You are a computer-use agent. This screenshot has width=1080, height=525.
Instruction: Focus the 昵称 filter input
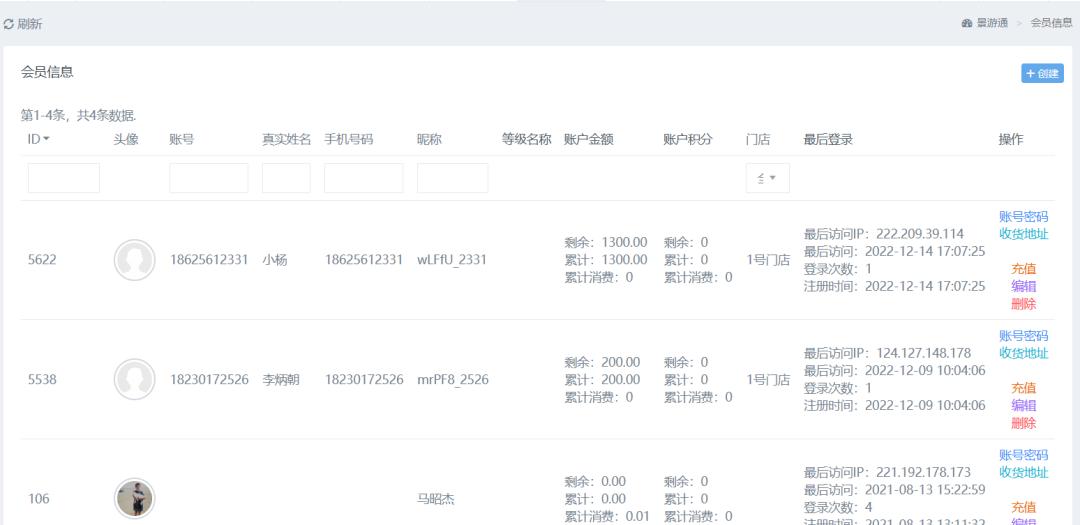pos(453,178)
